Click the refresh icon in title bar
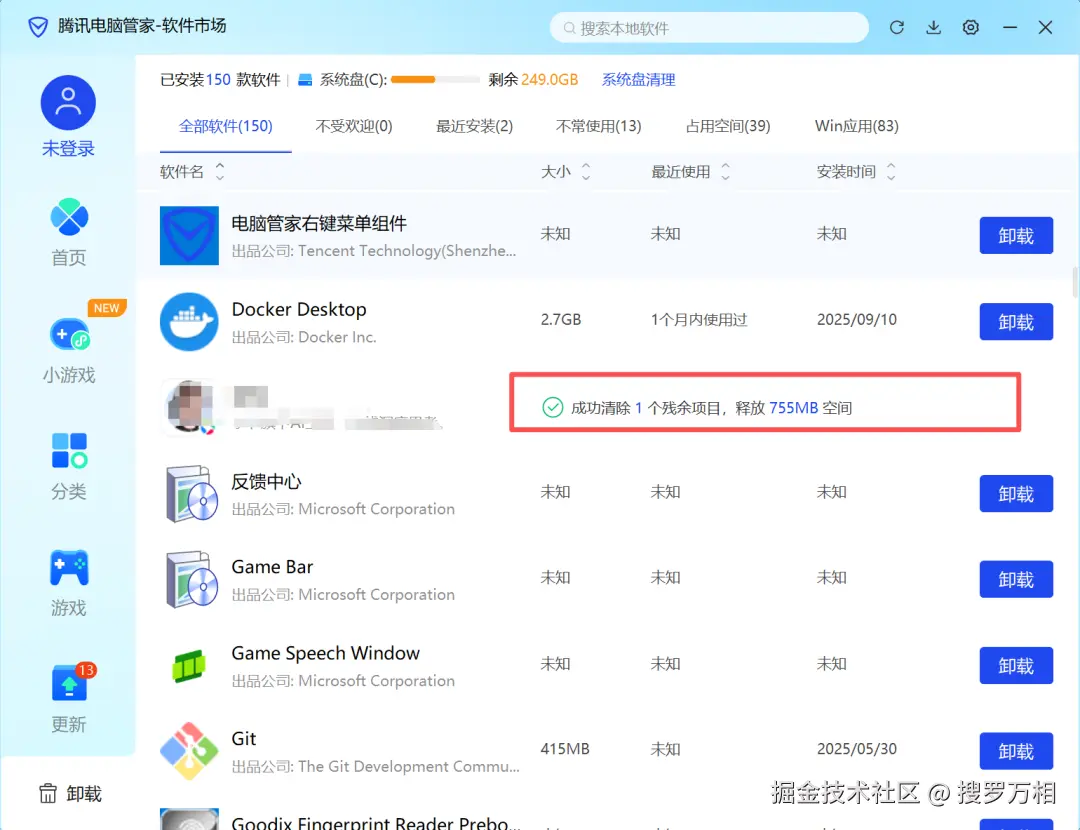Viewport: 1080px width, 830px height. 896,28
